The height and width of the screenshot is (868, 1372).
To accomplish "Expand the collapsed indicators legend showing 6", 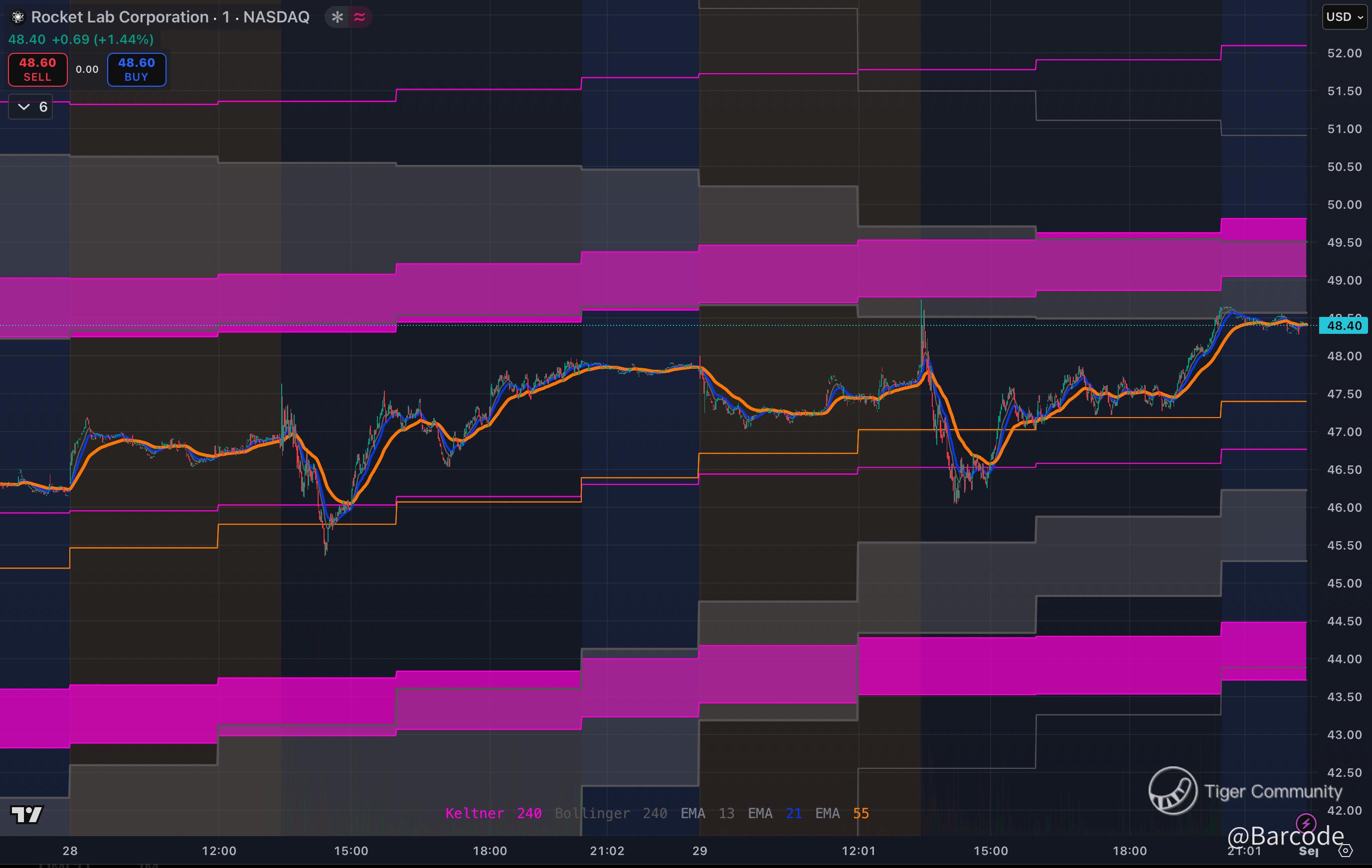I will (31, 107).
